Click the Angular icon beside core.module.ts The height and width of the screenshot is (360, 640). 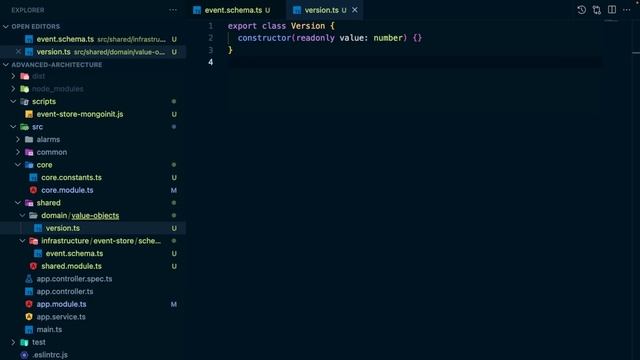pyautogui.click(x=33, y=190)
